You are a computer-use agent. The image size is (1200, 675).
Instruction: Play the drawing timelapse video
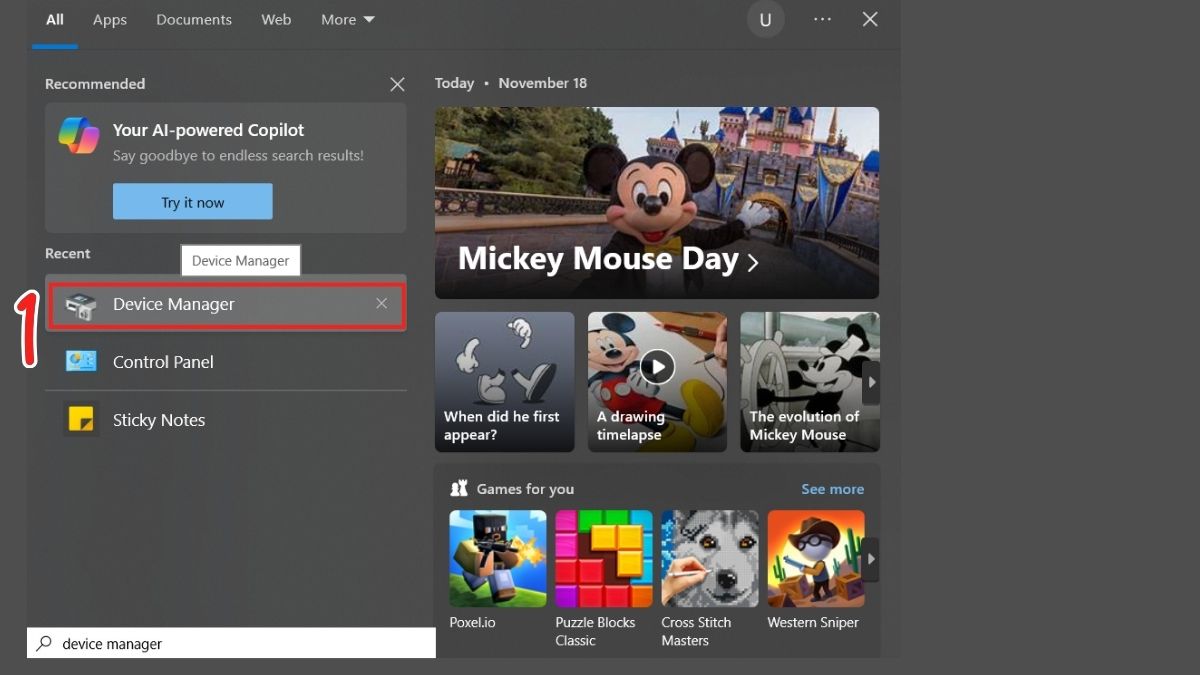click(x=657, y=366)
